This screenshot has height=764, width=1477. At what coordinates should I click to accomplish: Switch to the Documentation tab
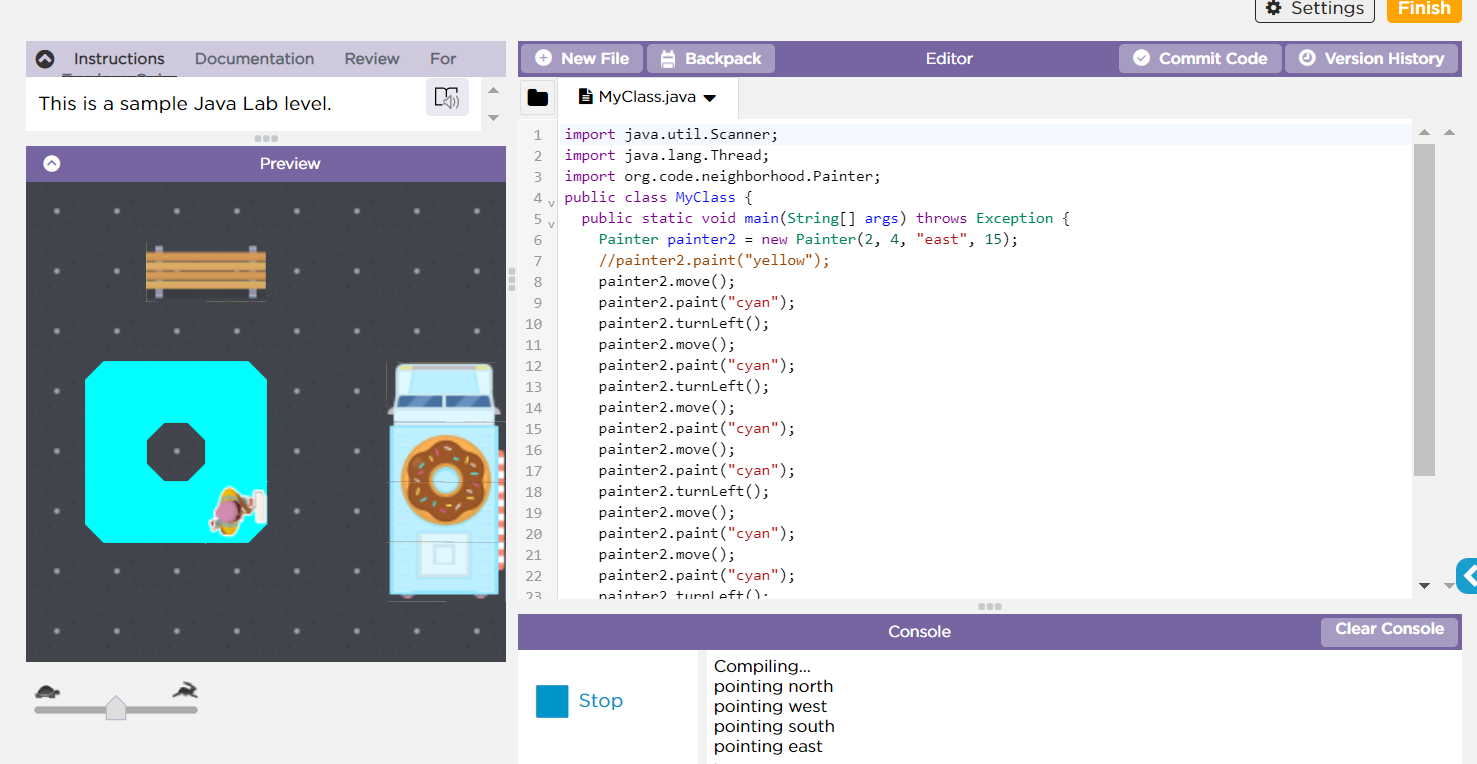coord(254,59)
